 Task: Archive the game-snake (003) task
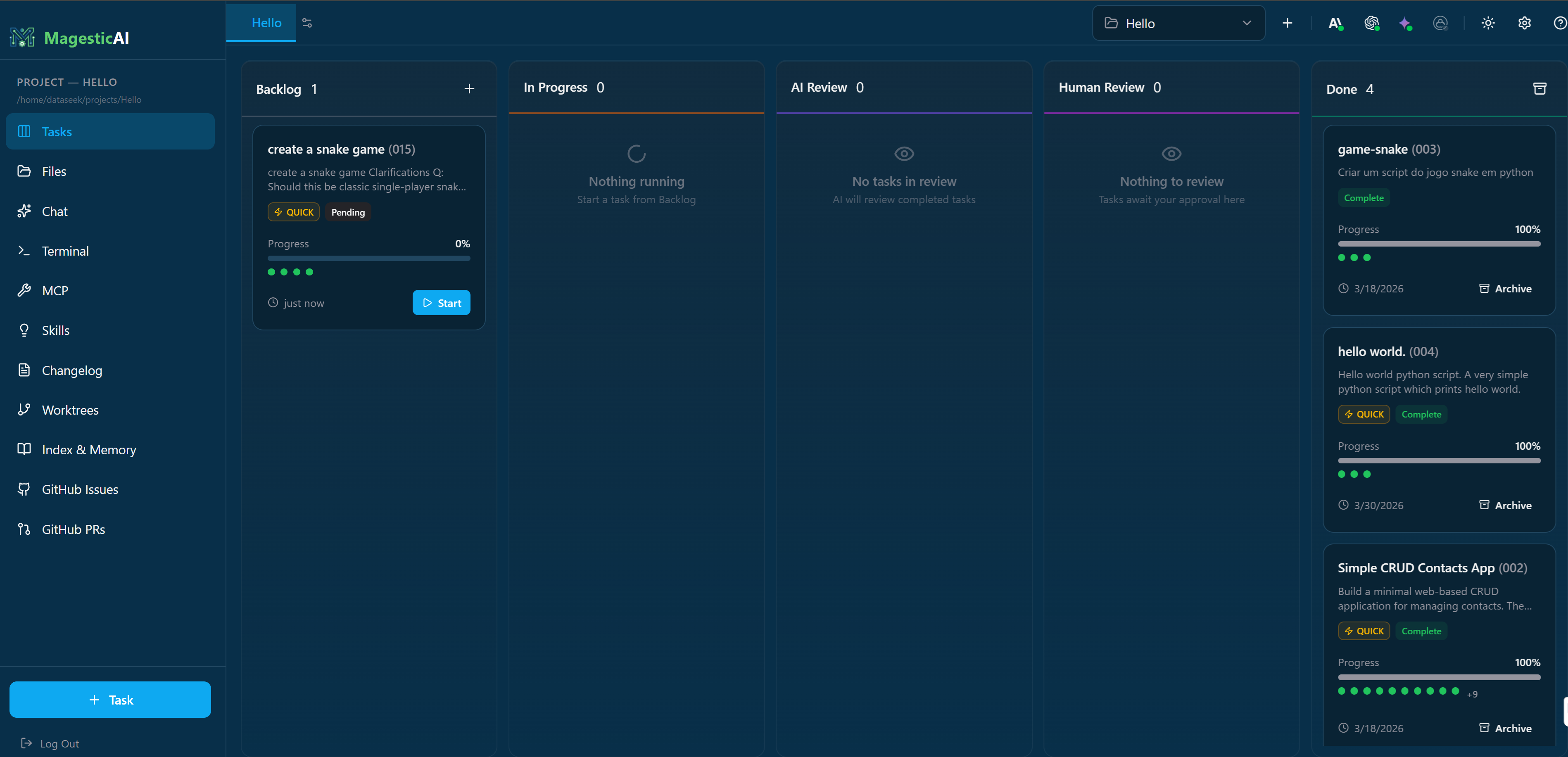point(1506,288)
